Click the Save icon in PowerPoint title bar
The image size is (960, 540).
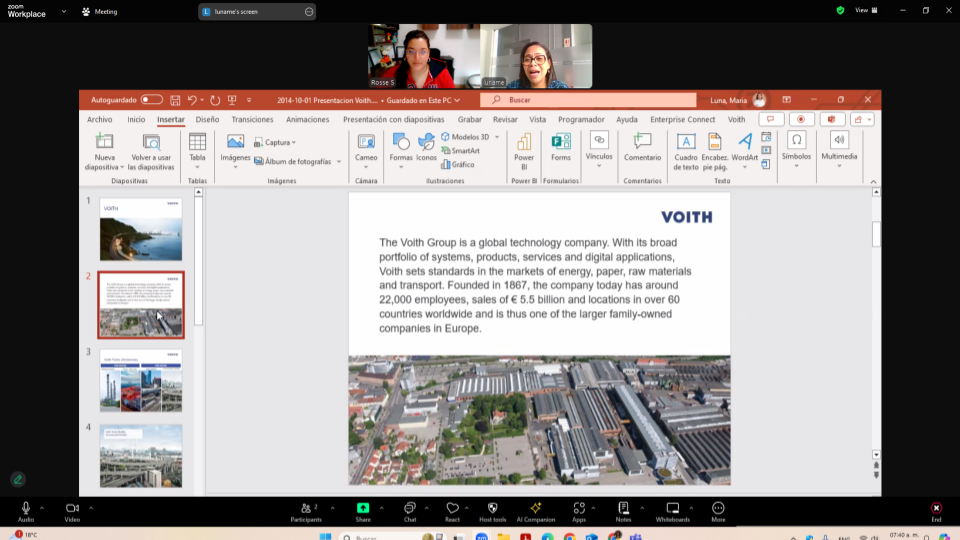175,100
